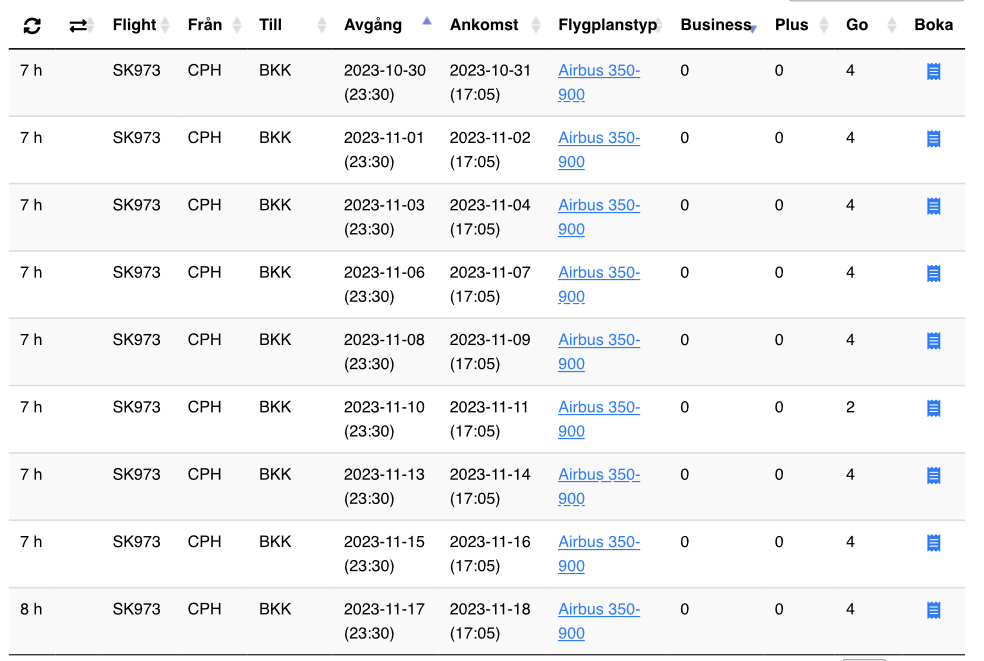Image resolution: width=984 pixels, height=661 pixels.
Task: Sort by Business seat availability
Action: click(715, 25)
